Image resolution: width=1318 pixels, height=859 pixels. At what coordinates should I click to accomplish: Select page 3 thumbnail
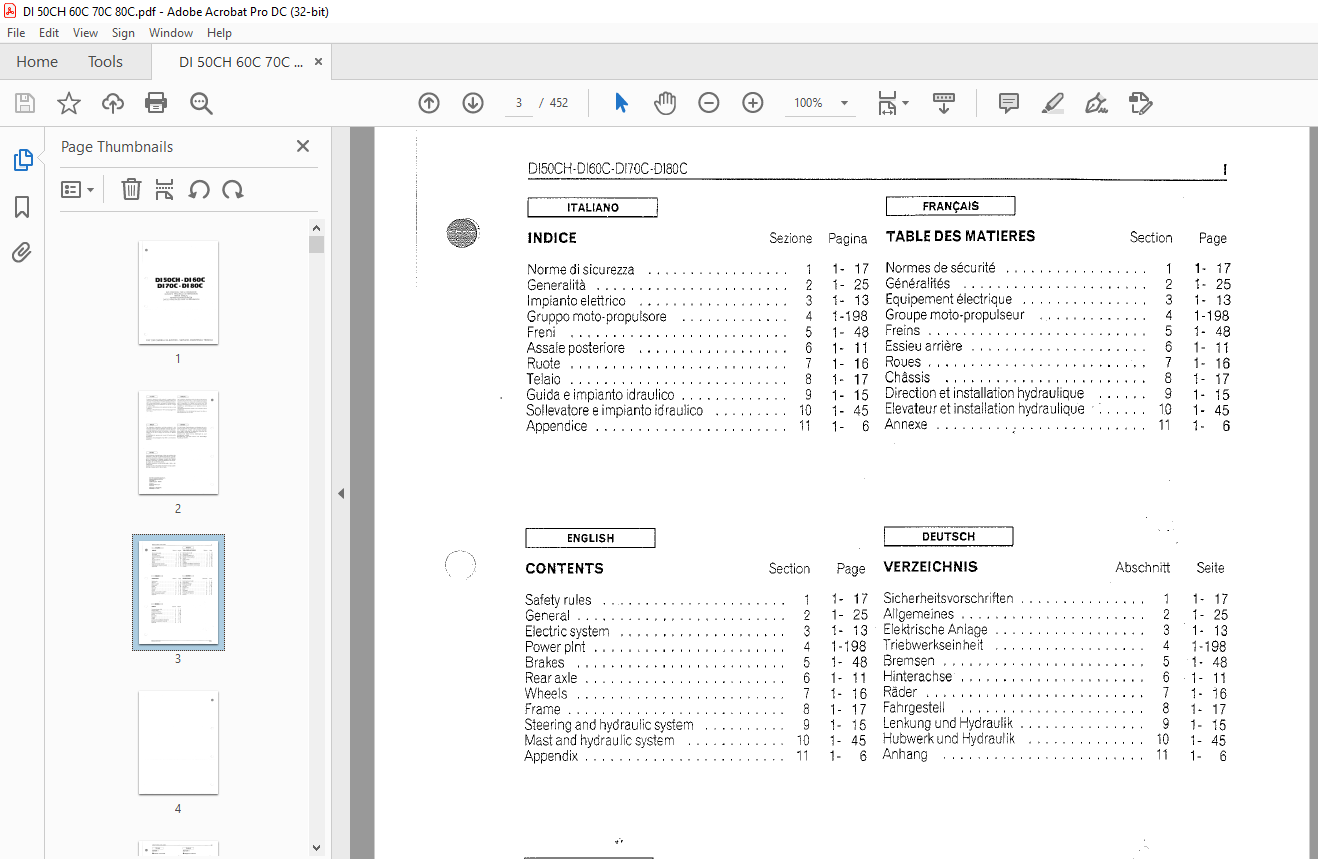(x=178, y=592)
